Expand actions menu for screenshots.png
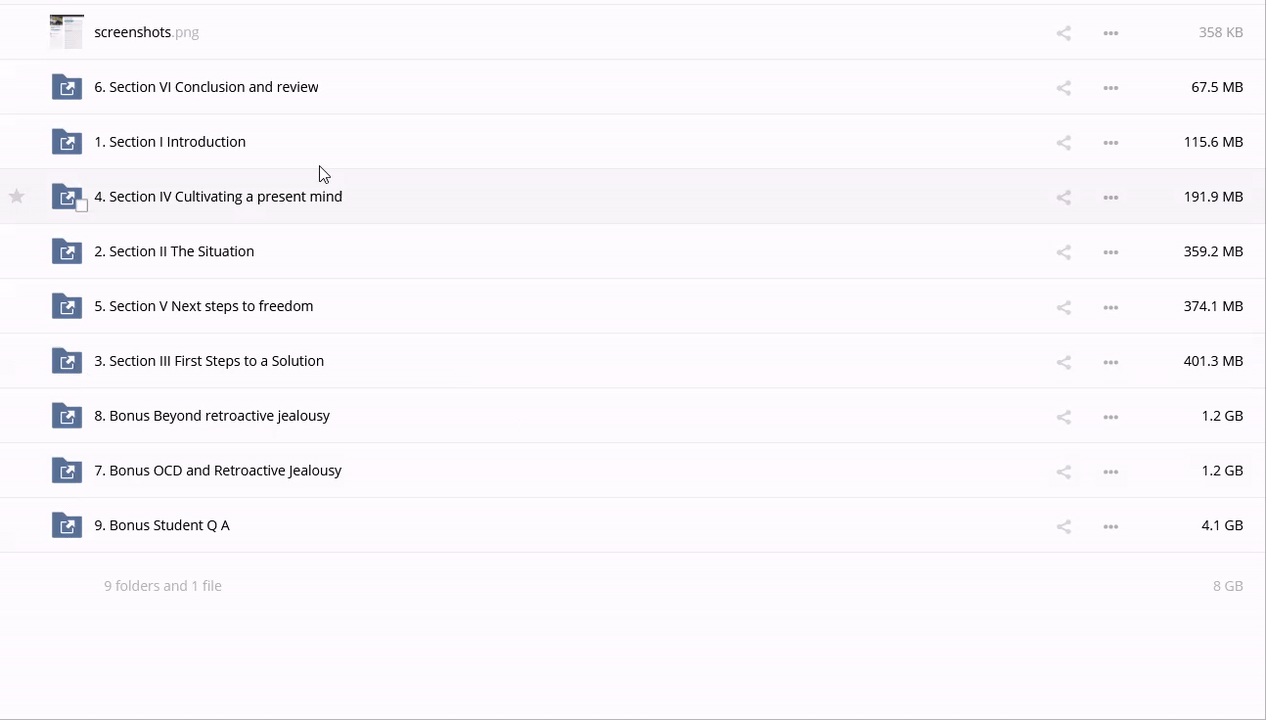 [1110, 33]
